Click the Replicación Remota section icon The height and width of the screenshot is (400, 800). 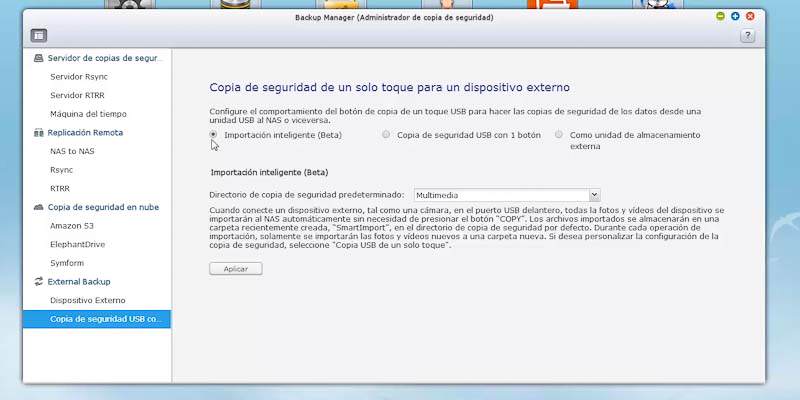(38, 133)
